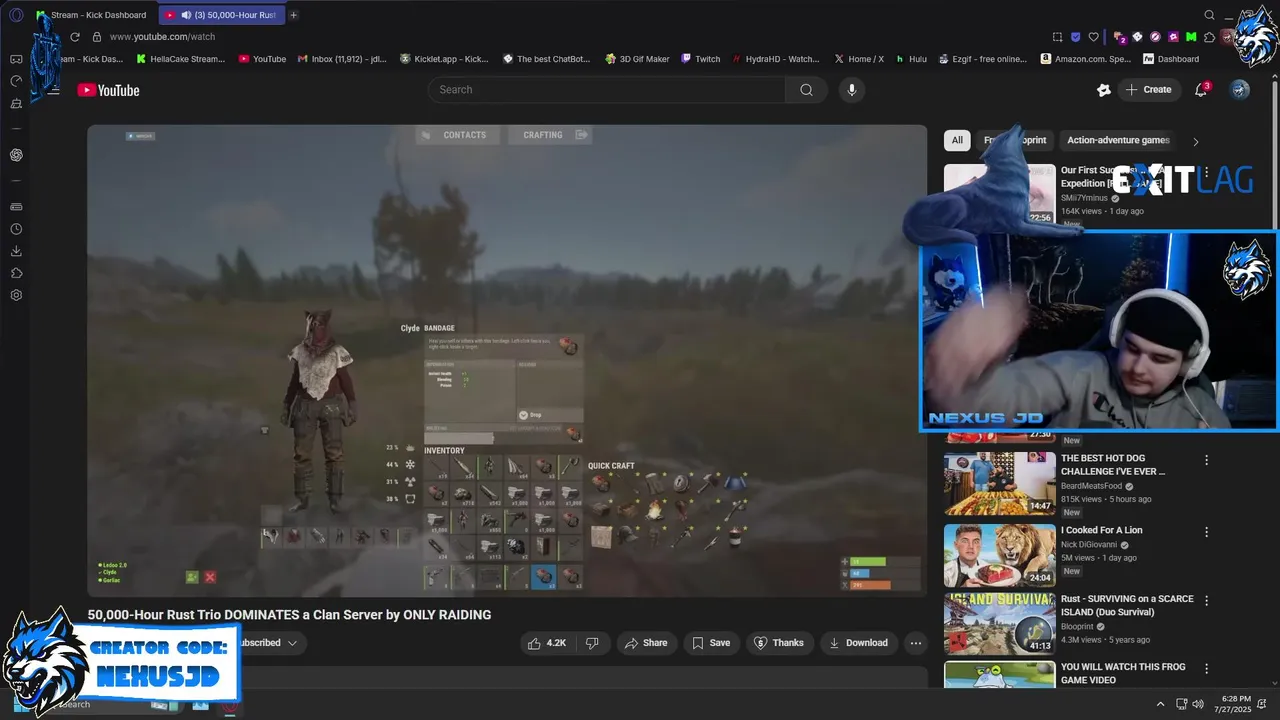Screen dimensions: 1280x720
Task: Open BeardMeatsFood channel name
Action: 1091,486
